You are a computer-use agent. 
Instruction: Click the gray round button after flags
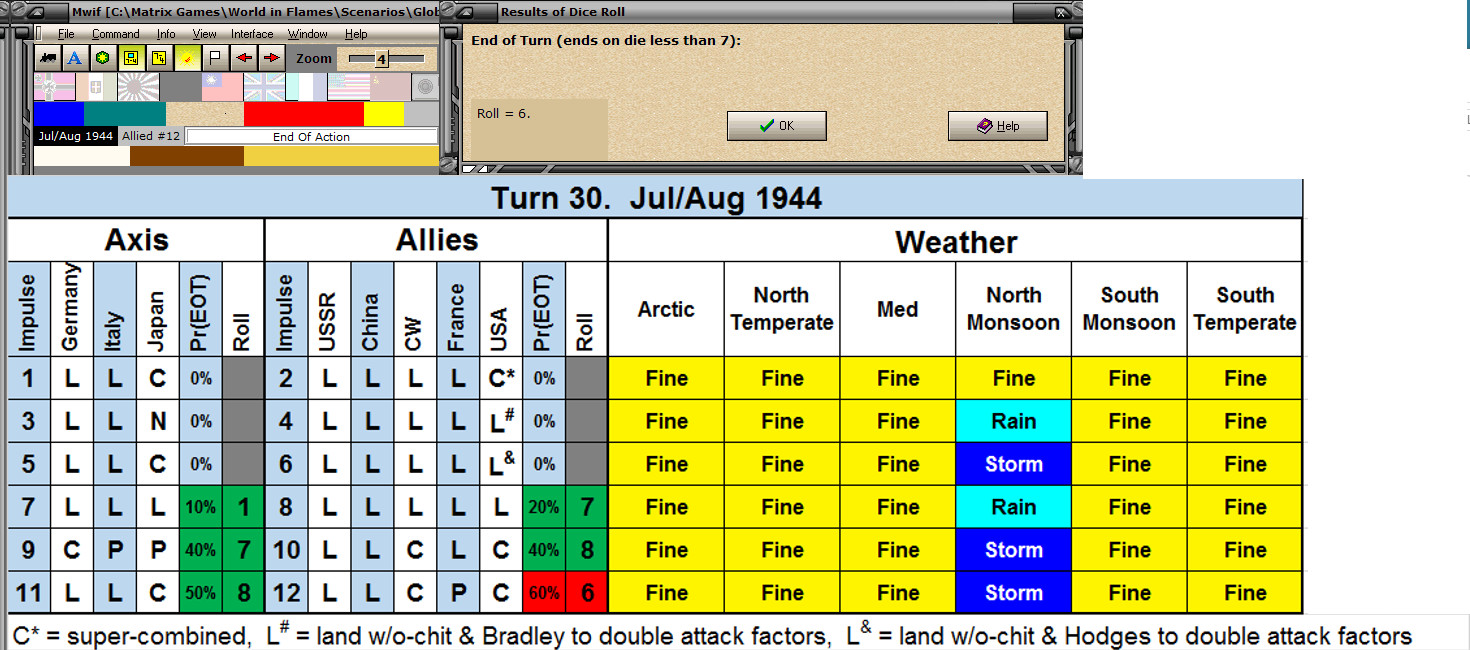(425, 87)
